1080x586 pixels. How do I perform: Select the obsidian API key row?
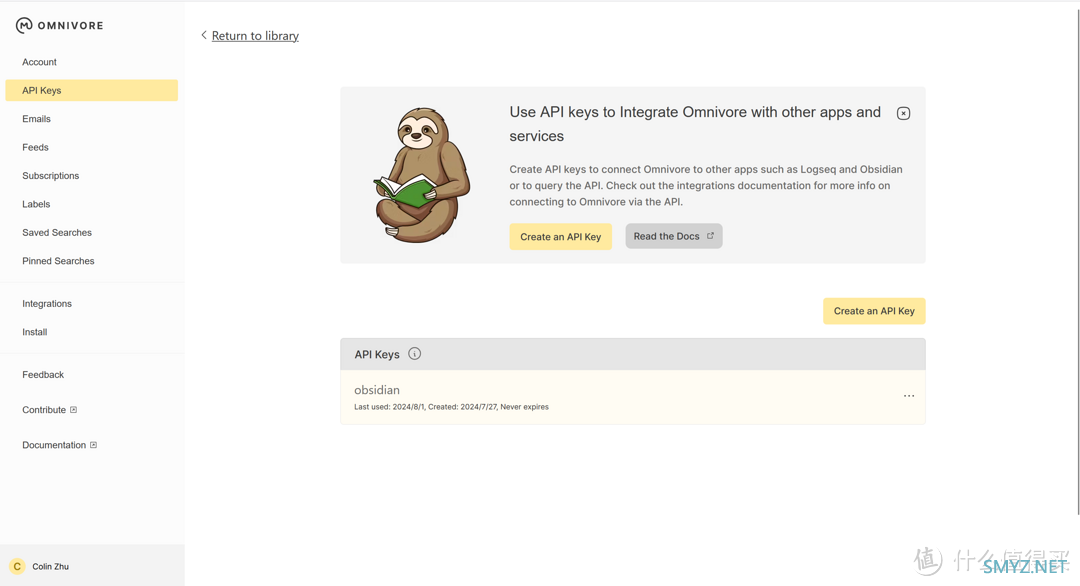(x=632, y=397)
